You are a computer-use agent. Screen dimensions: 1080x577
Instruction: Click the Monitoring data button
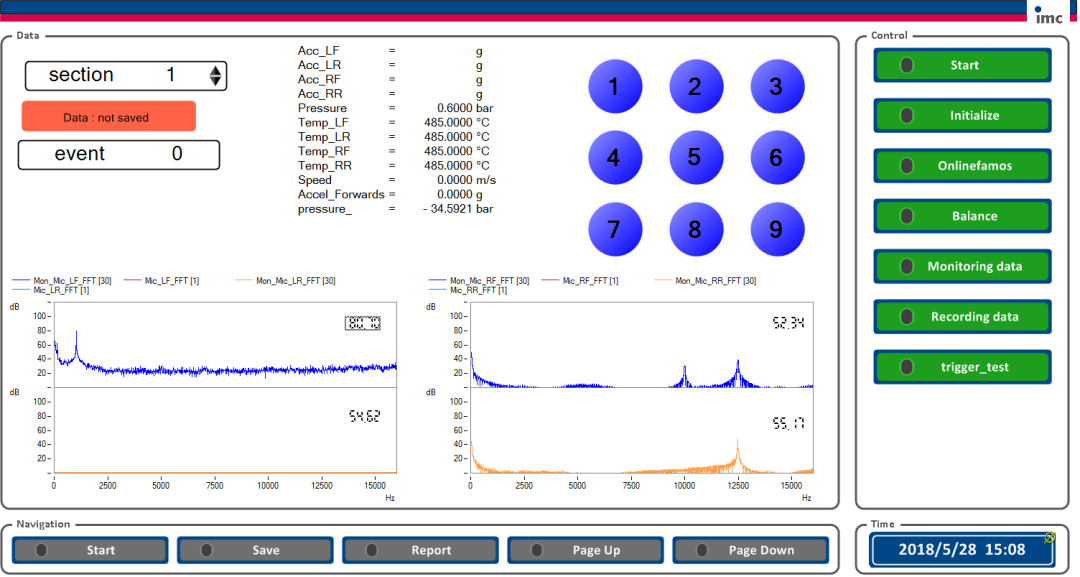point(962,266)
